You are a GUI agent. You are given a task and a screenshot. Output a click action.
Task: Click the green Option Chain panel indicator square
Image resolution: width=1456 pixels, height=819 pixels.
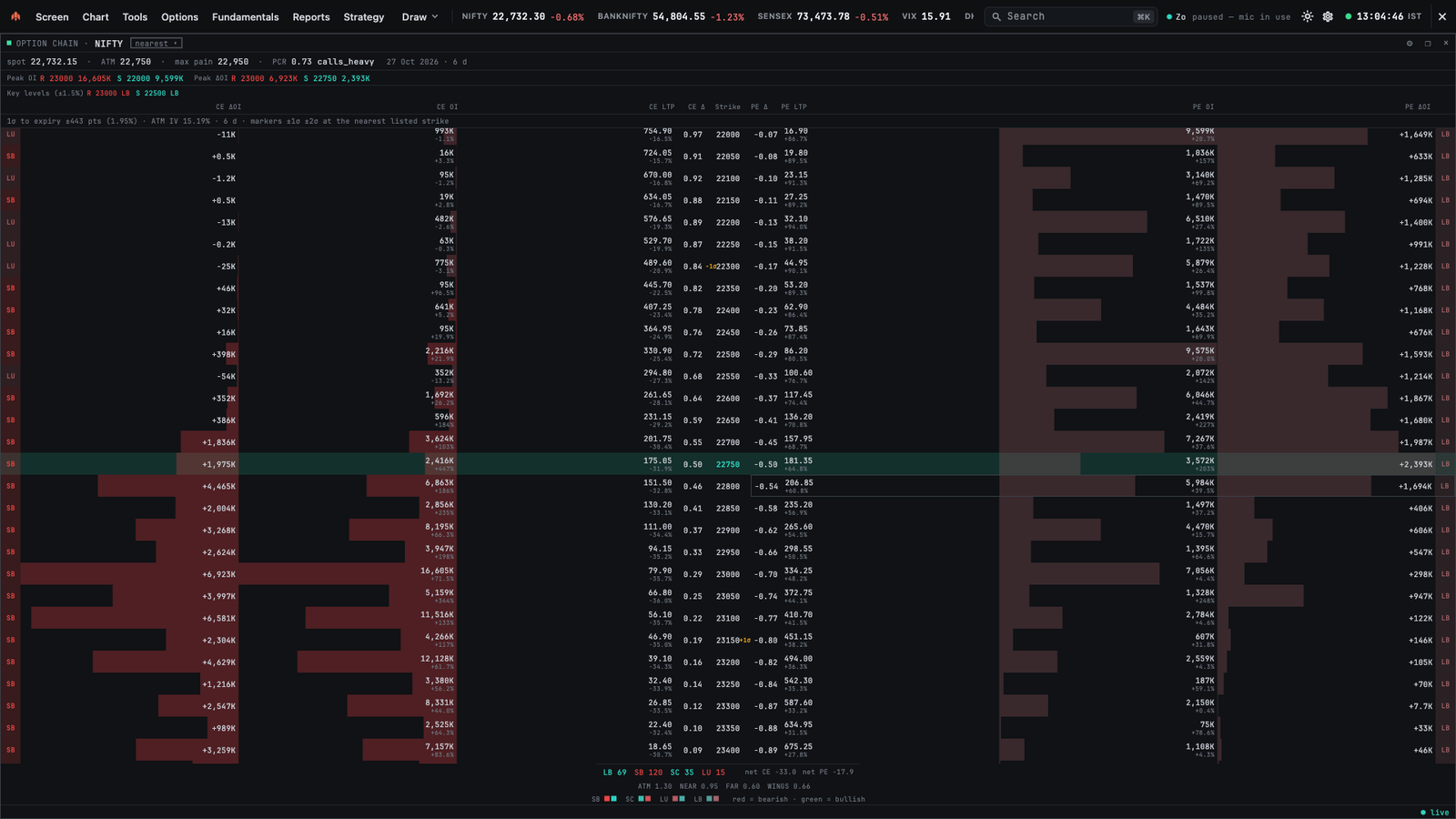coord(9,43)
